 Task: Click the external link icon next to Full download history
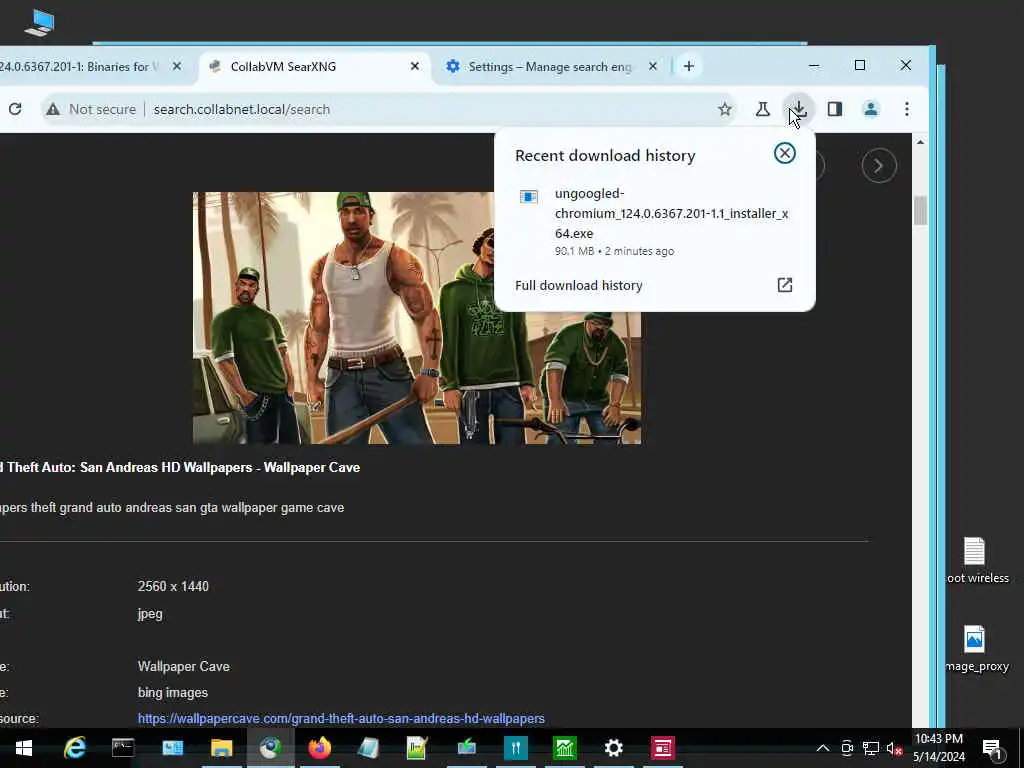click(784, 285)
